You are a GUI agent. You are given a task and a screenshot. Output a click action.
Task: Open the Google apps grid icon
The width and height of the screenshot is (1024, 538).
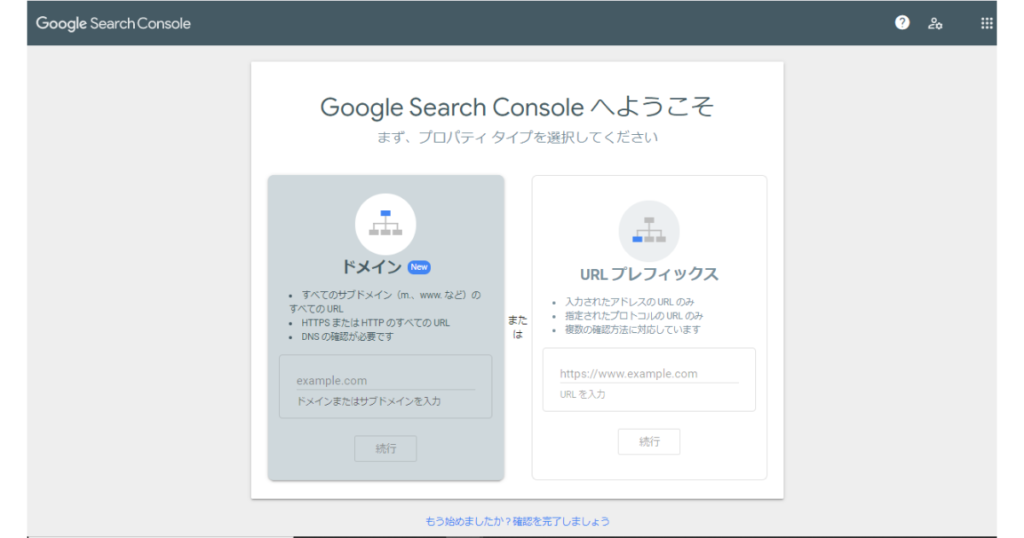pyautogui.click(x=987, y=24)
